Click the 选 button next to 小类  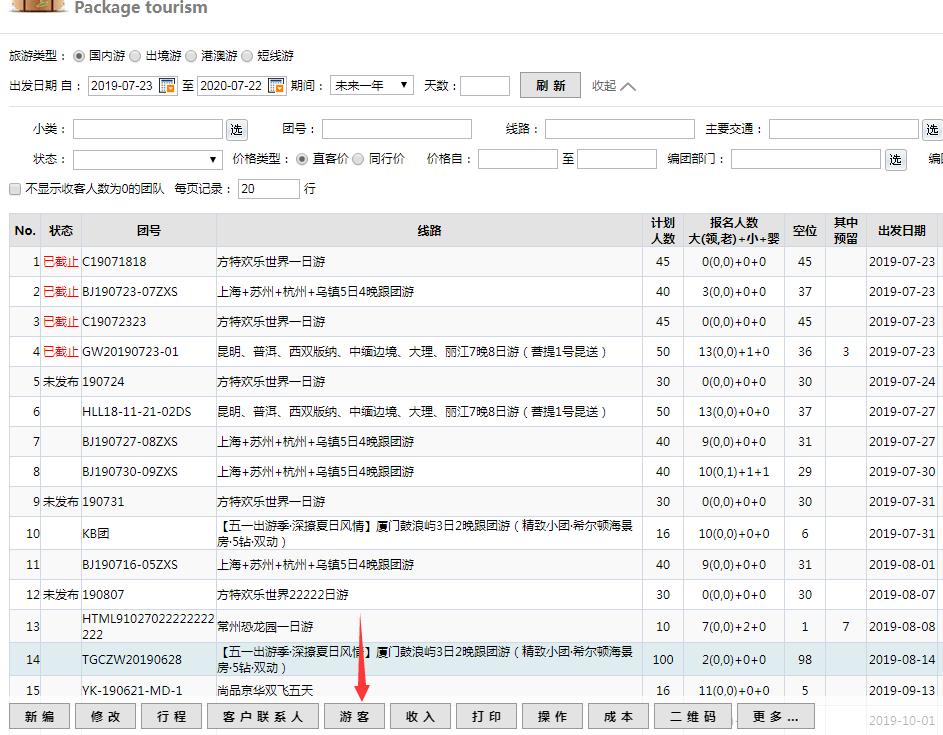coord(236,129)
